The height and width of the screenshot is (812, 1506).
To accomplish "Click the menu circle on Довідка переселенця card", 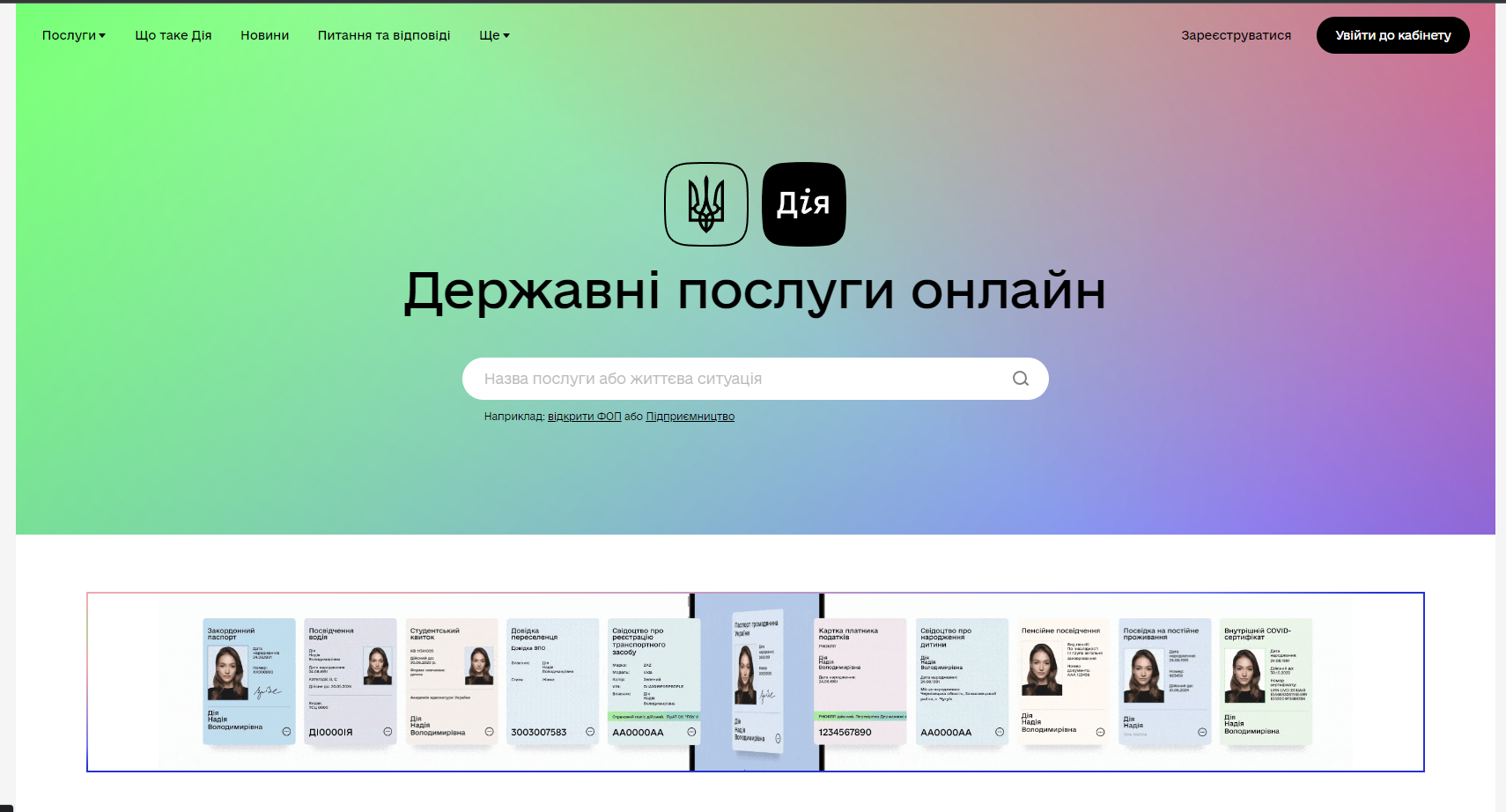I will coord(590,732).
